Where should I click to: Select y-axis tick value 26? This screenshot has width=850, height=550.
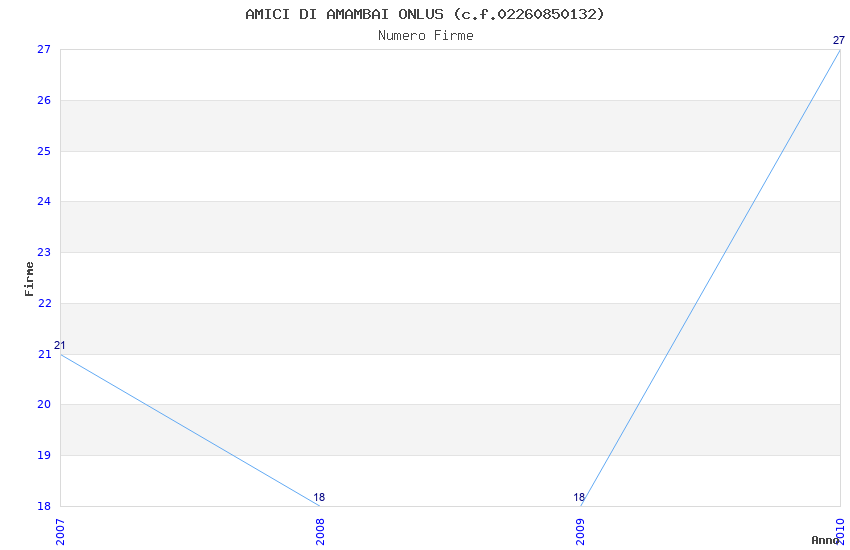pos(44,100)
